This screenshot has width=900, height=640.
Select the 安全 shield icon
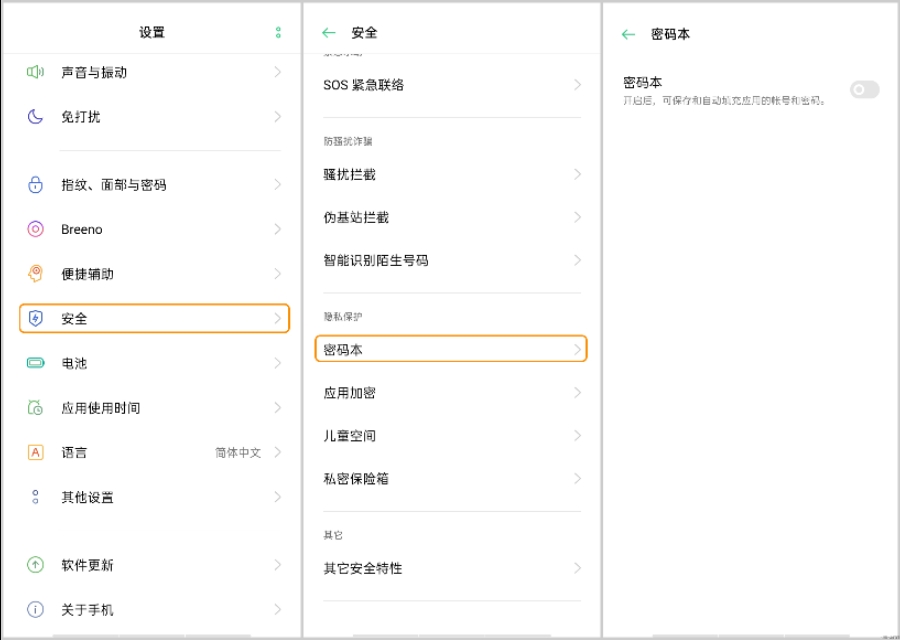[x=35, y=318]
